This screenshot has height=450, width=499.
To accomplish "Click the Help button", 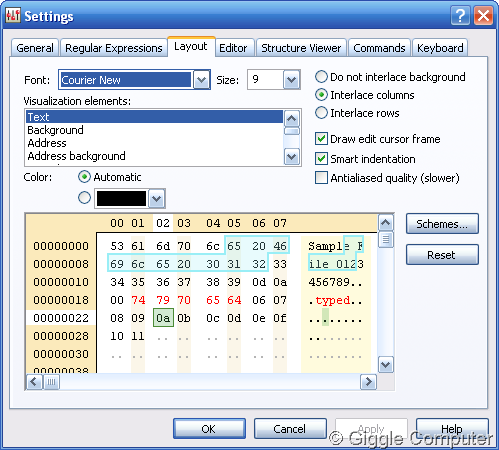I will [x=452, y=429].
